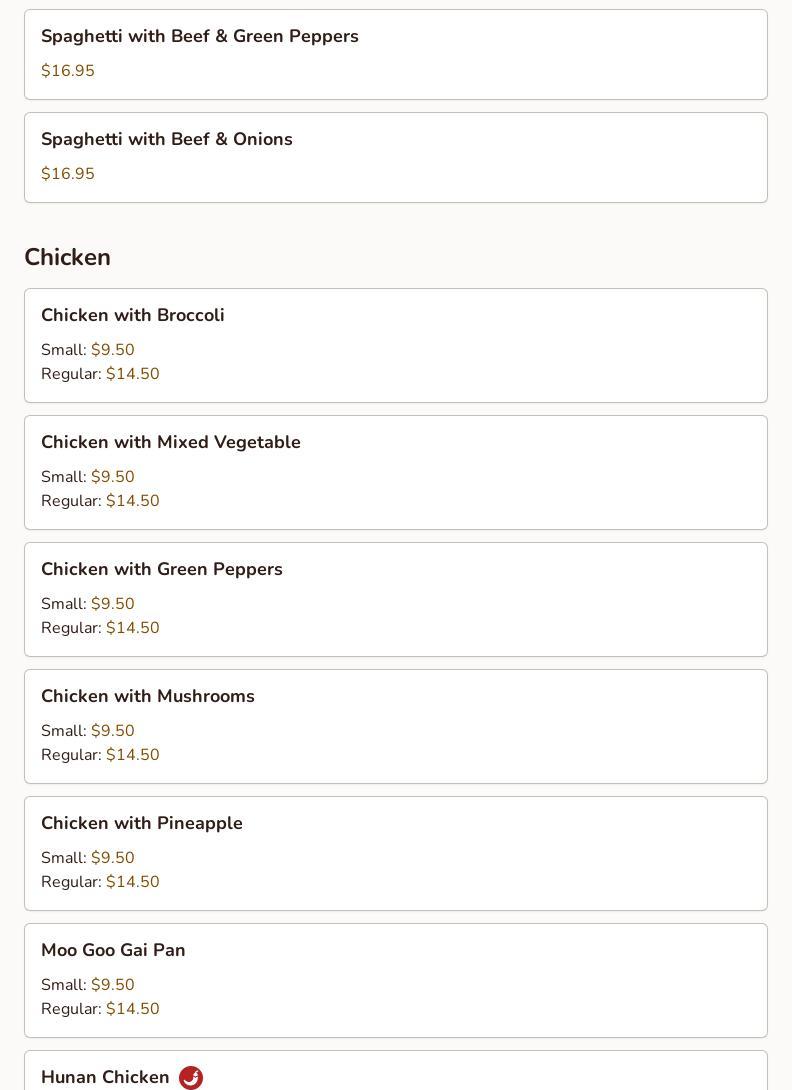792x1090 pixels.
Task: Open the Hunan Chicken menu item title
Action: 105,1077
